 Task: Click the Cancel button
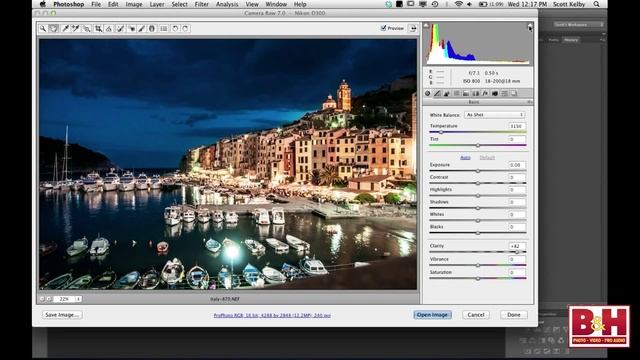[476, 315]
